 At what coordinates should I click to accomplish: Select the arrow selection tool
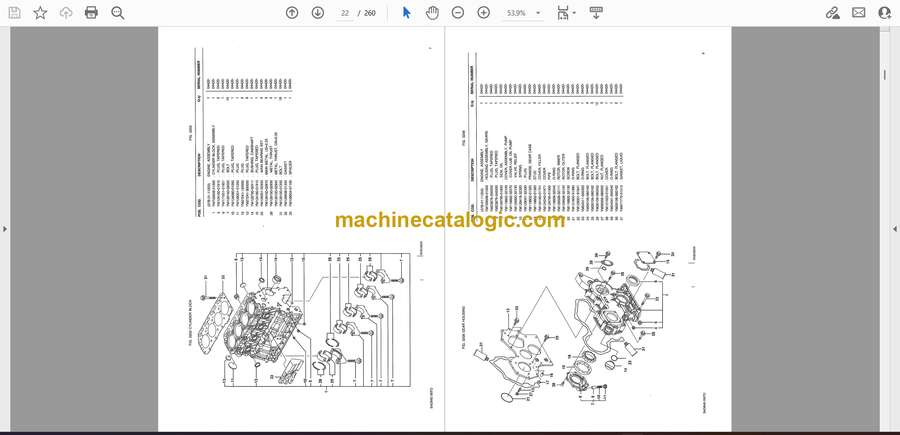click(x=406, y=13)
